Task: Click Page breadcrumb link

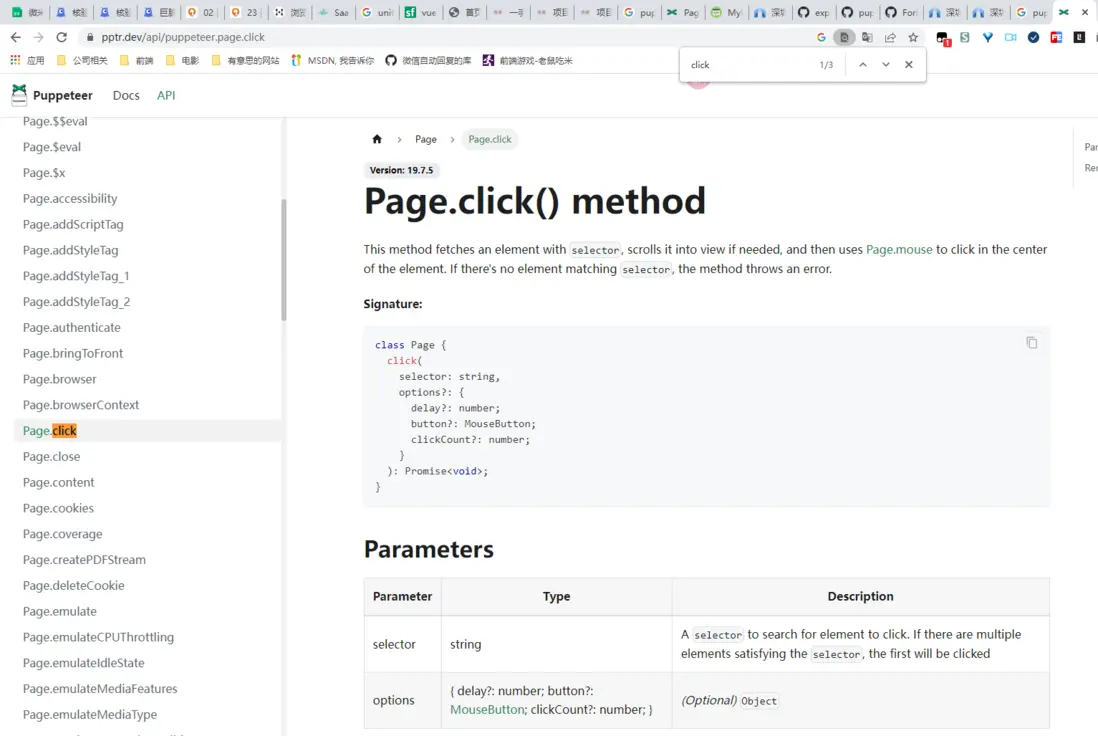Action: coord(426,139)
